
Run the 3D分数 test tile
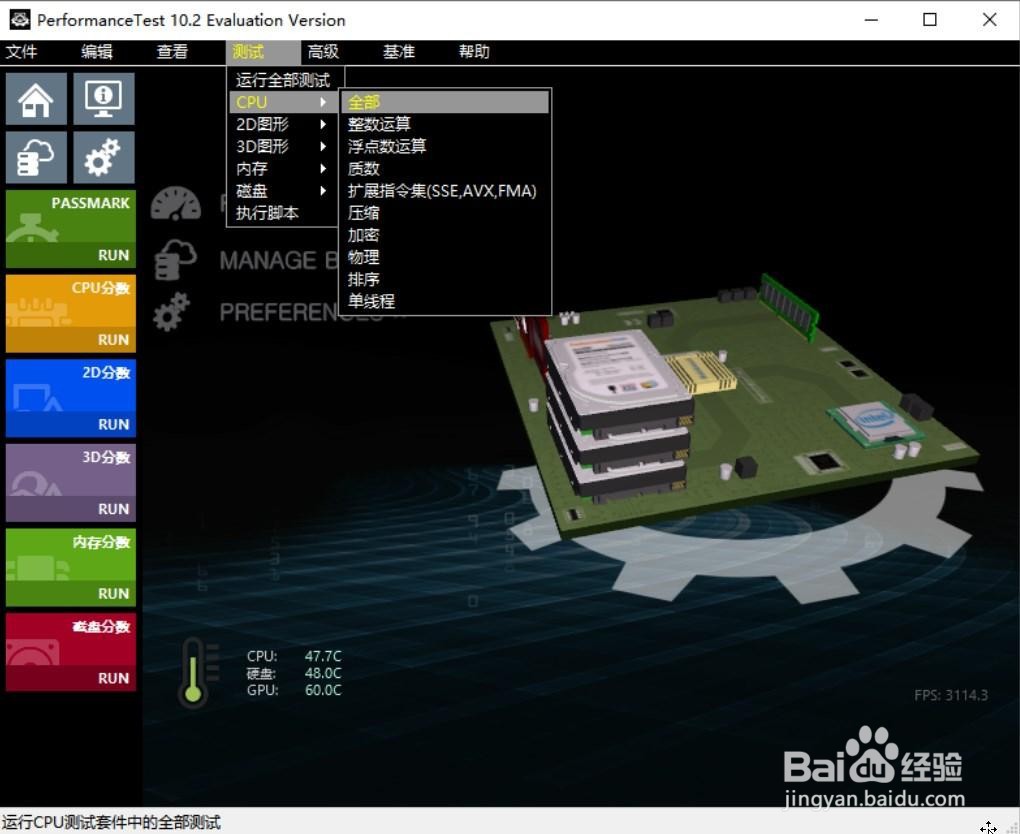click(71, 483)
